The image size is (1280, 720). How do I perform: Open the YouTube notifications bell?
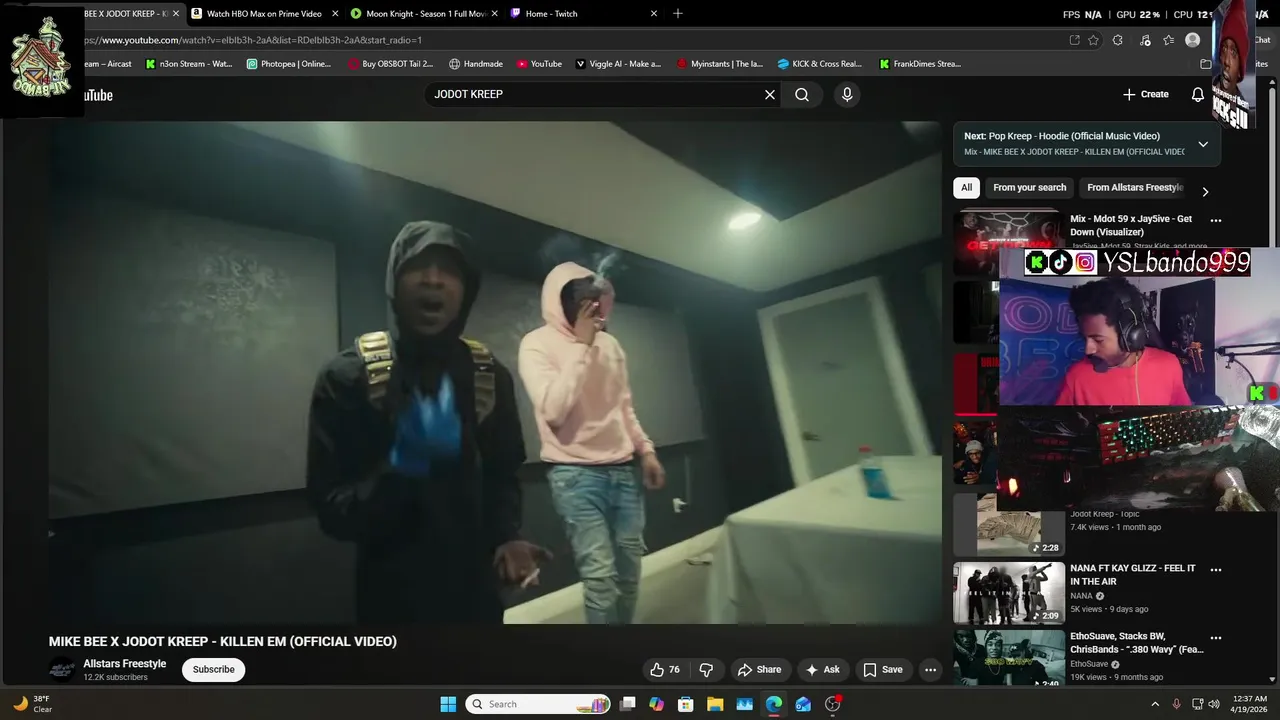coord(1198,94)
